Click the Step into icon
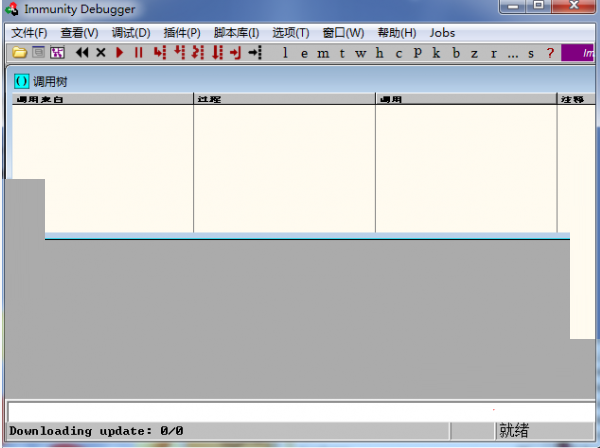The height and width of the screenshot is (448, 600). [x=160, y=52]
